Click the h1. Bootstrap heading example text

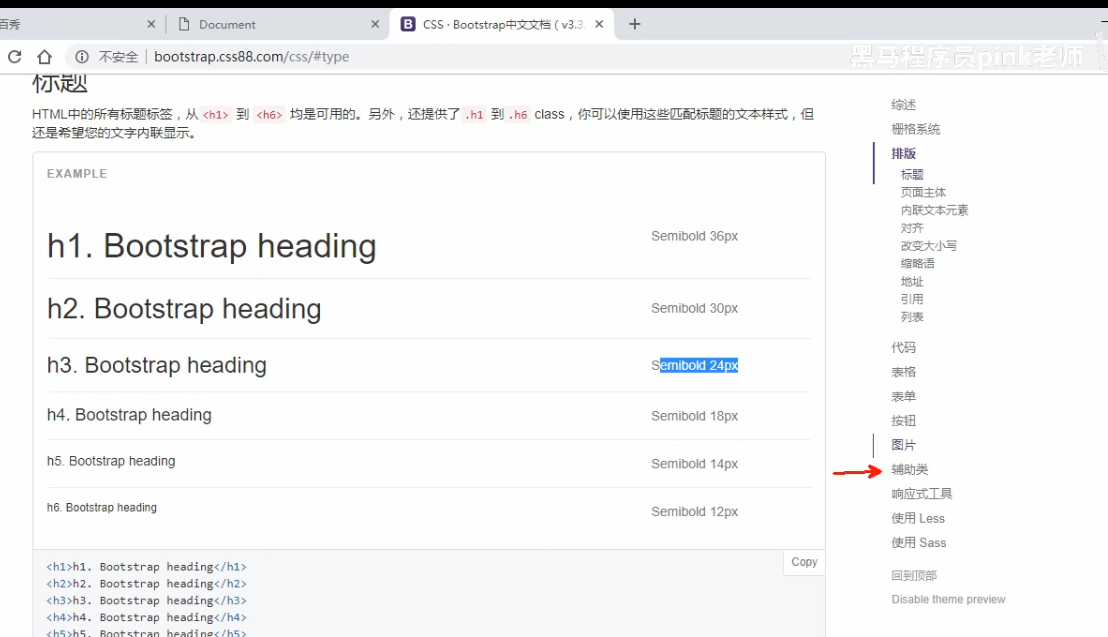tap(211, 246)
